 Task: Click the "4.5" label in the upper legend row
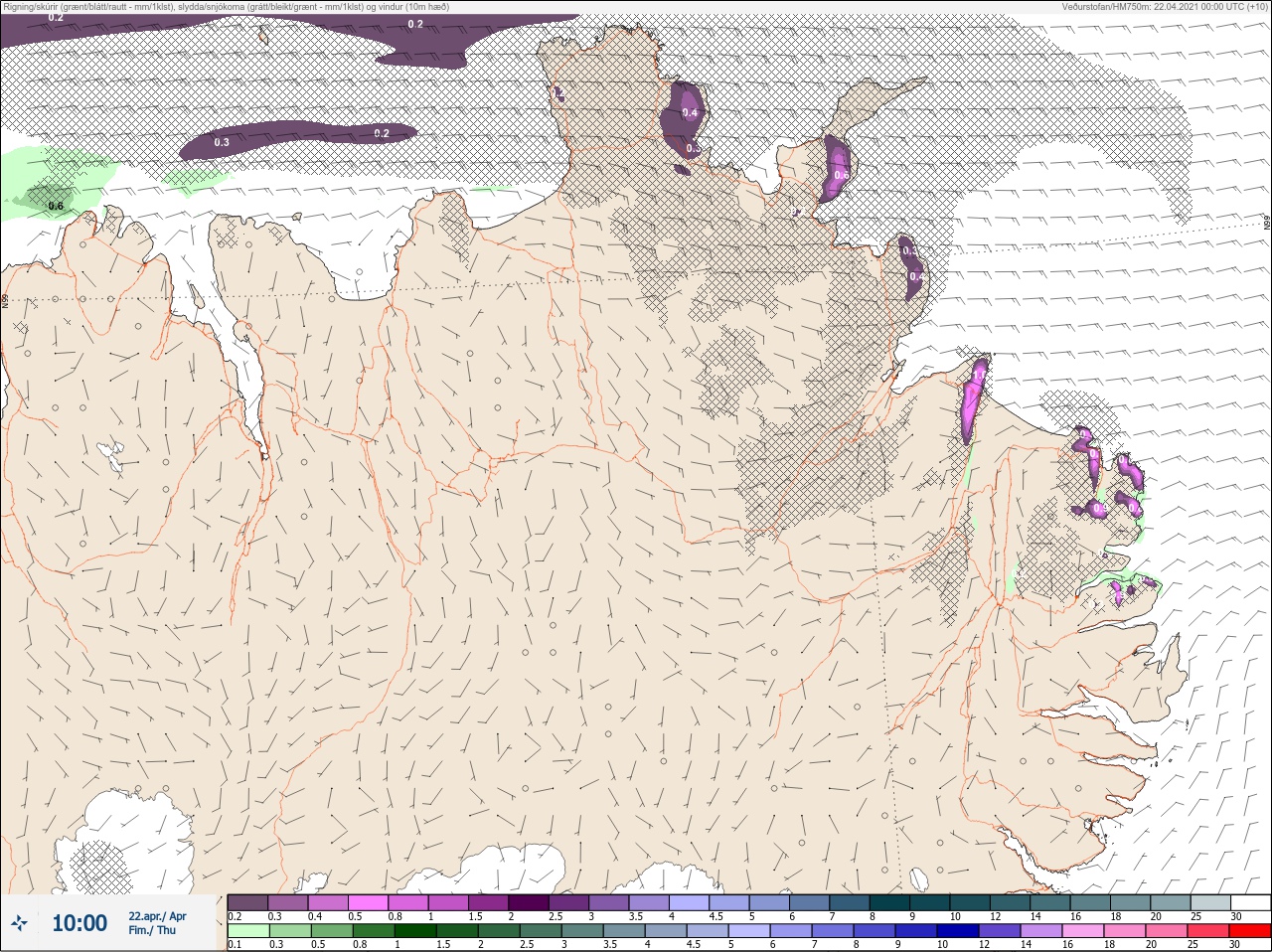coord(715,916)
